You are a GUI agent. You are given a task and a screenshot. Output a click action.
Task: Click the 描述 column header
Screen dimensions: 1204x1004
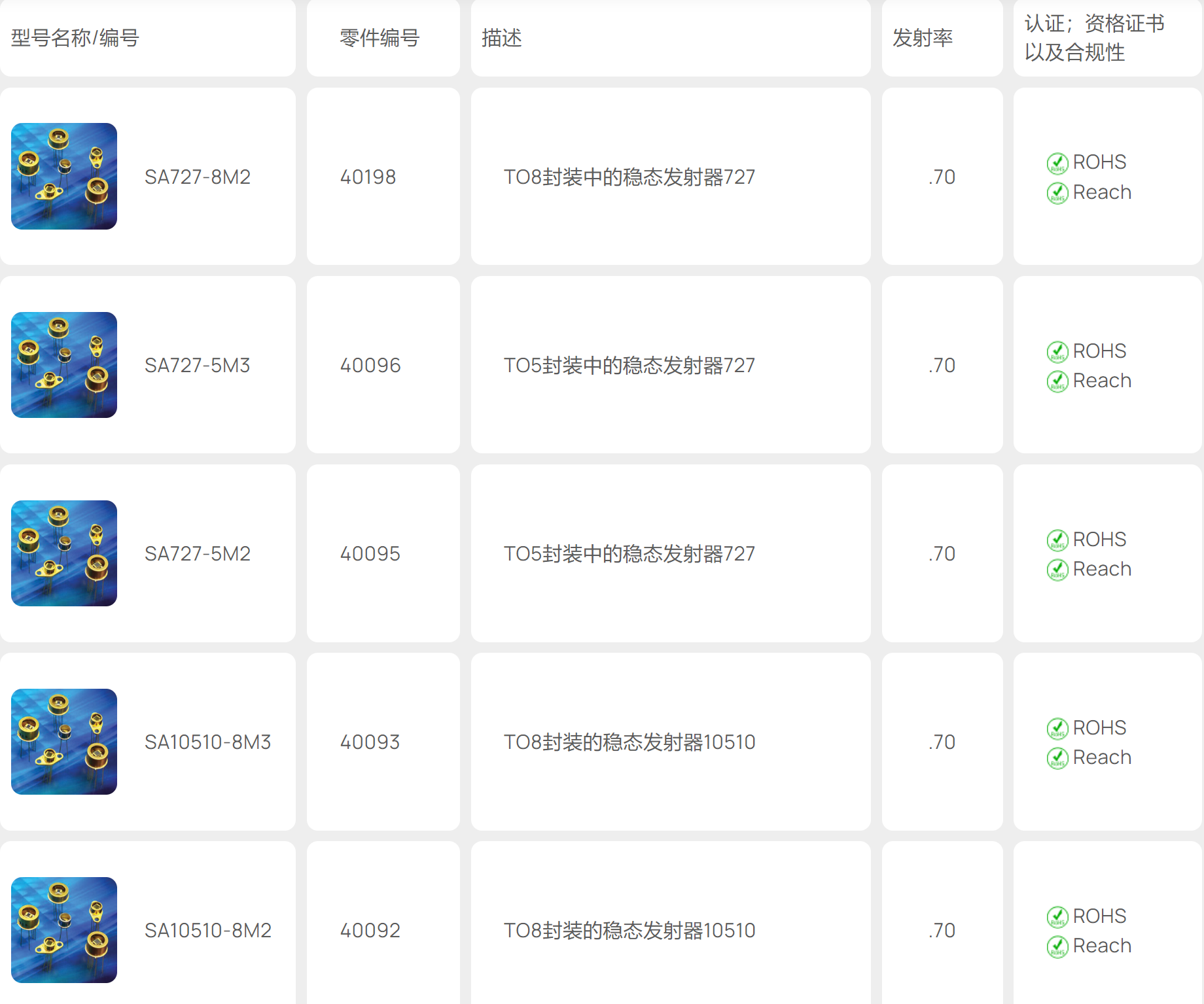(x=502, y=38)
